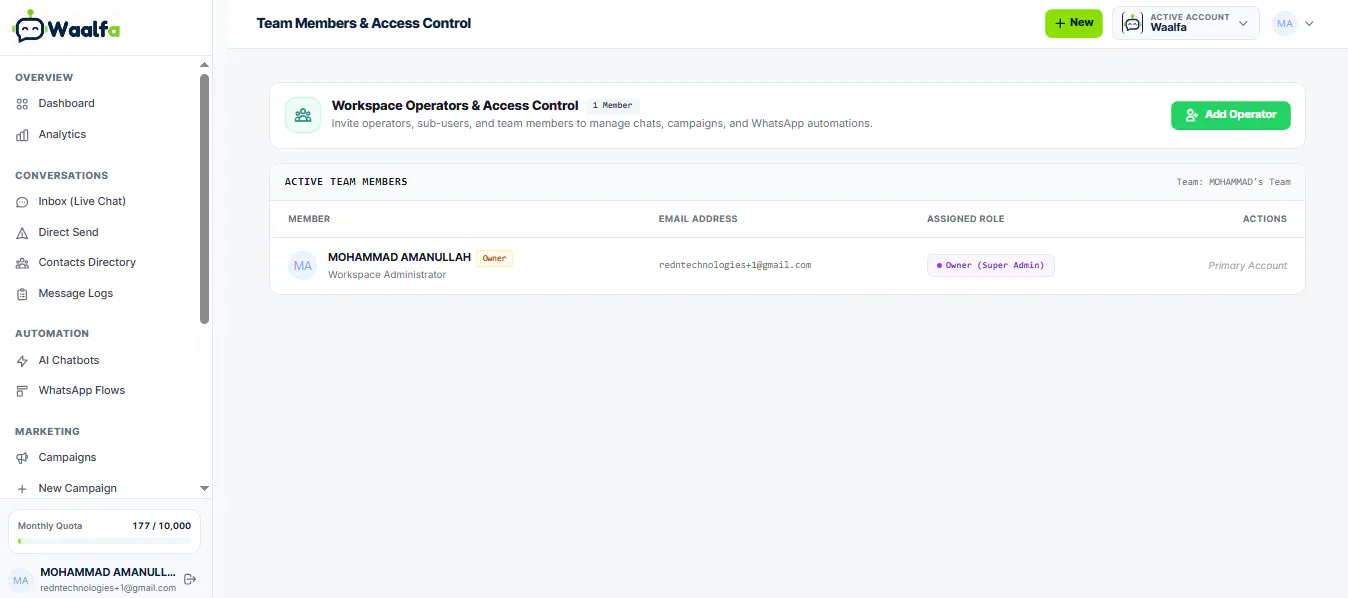Click the EMAIL ADDRESS column header
Viewport: 1348px width, 598px height.
[x=698, y=219]
